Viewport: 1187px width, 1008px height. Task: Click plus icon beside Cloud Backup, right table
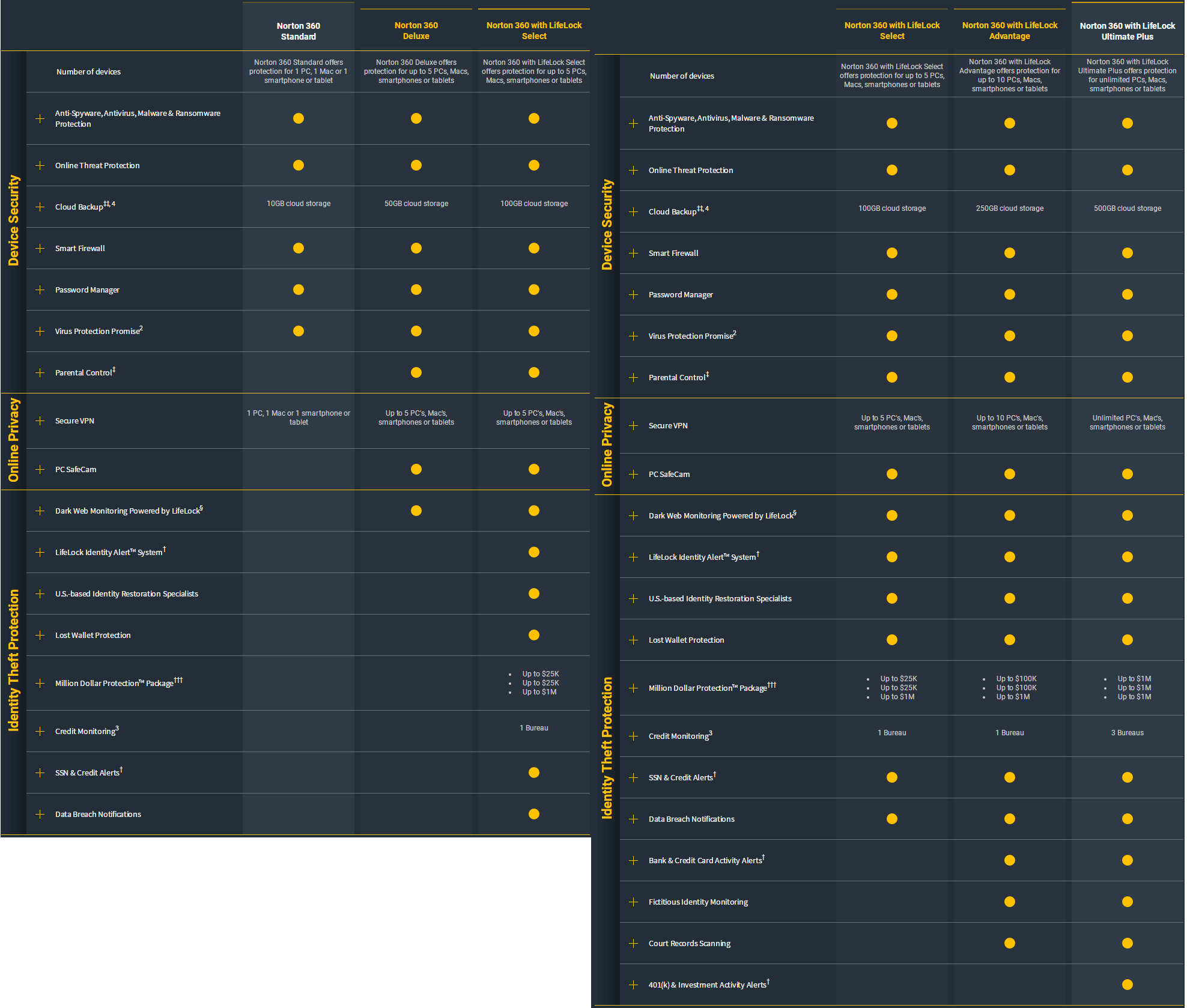[x=634, y=211]
